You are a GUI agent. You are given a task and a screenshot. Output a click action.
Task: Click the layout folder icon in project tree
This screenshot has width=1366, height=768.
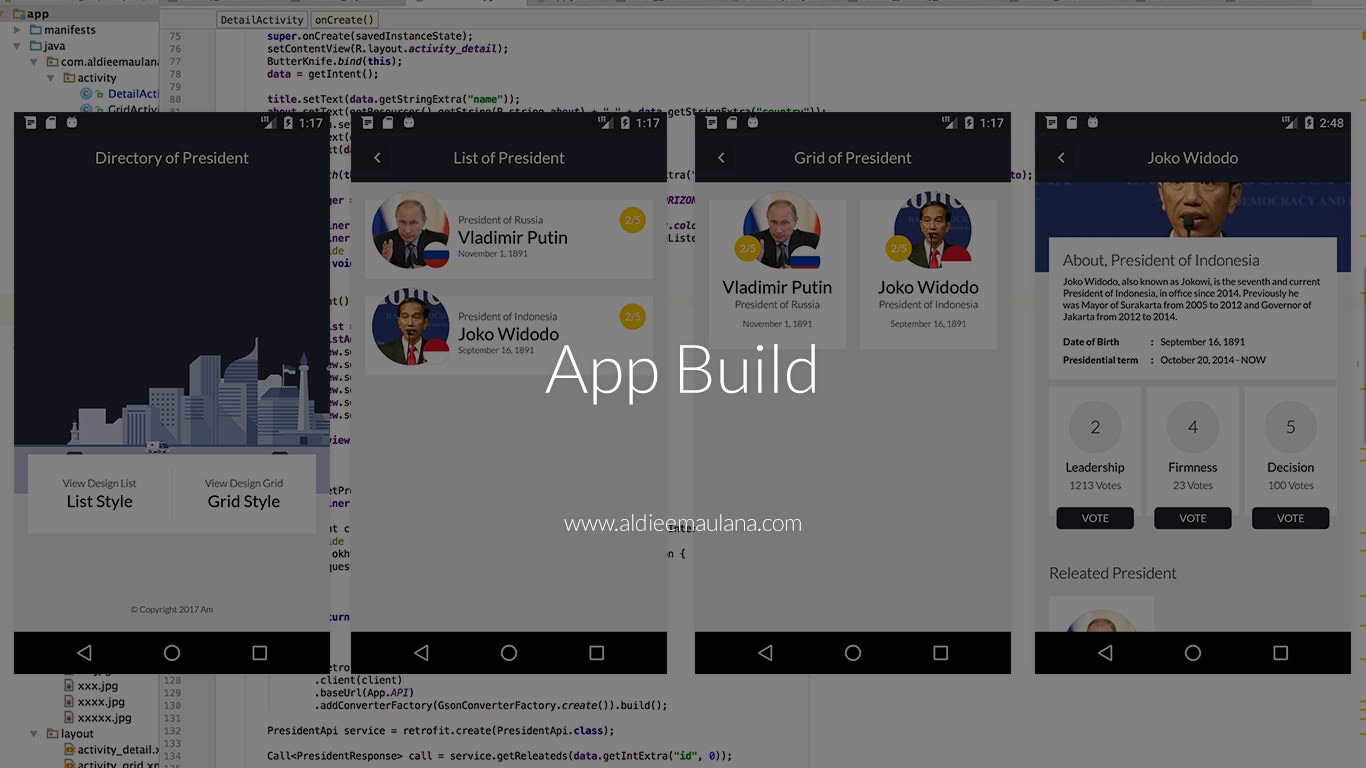coord(51,734)
